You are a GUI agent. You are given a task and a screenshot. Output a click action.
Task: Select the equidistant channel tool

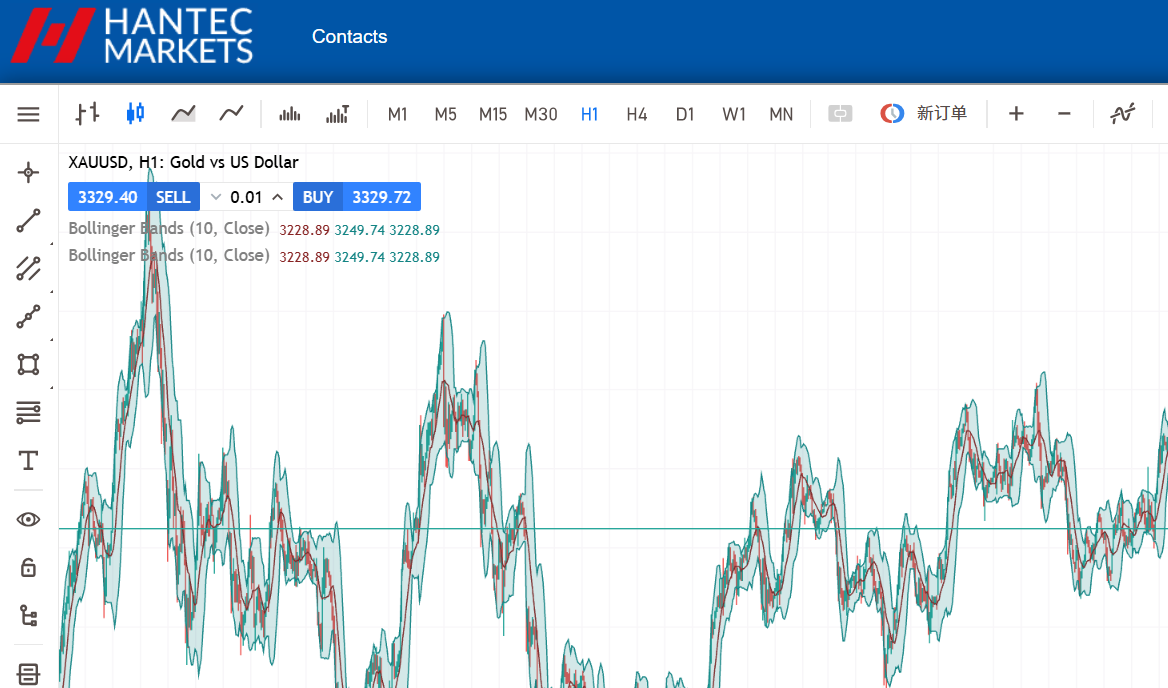point(28,269)
